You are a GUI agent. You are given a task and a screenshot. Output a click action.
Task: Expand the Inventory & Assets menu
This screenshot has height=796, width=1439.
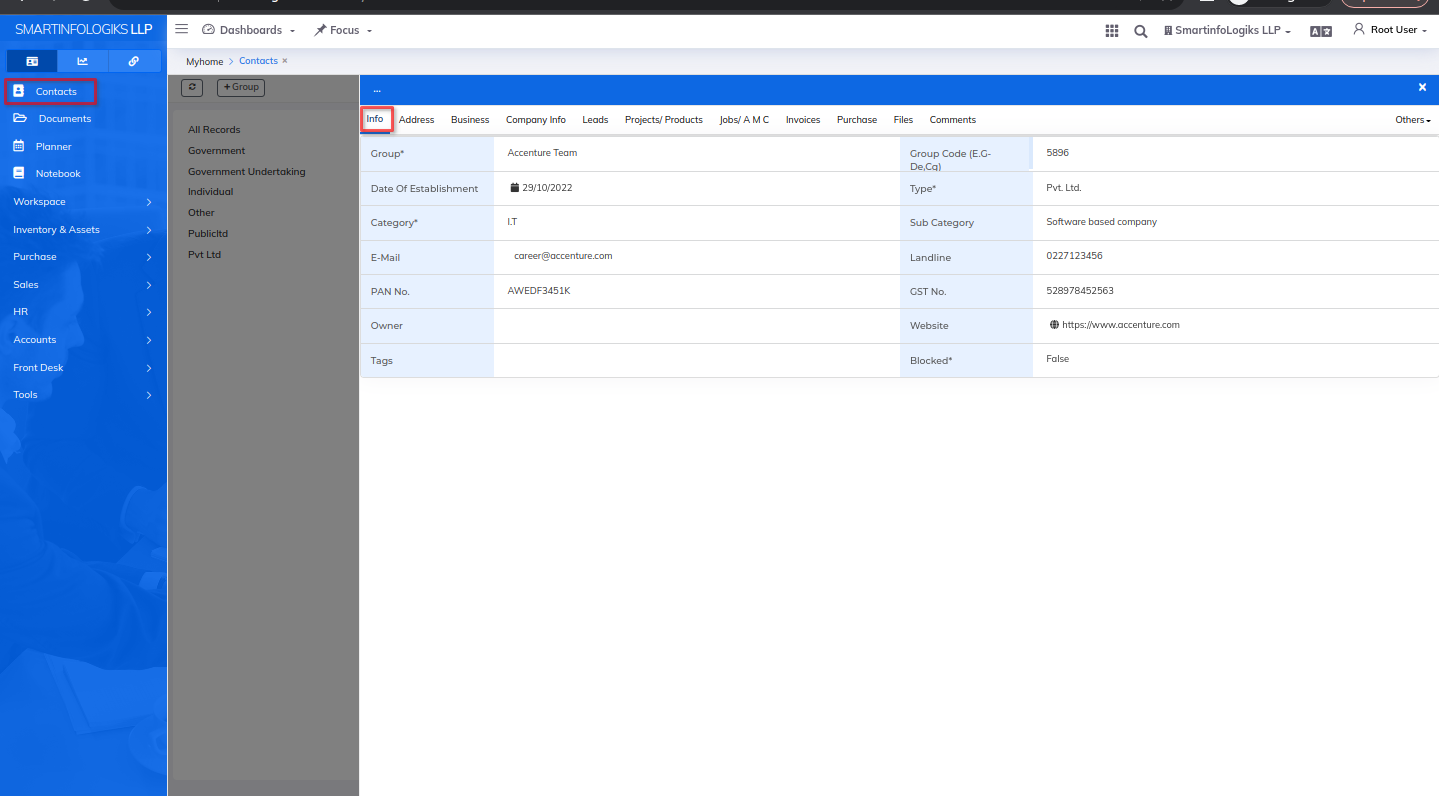83,230
